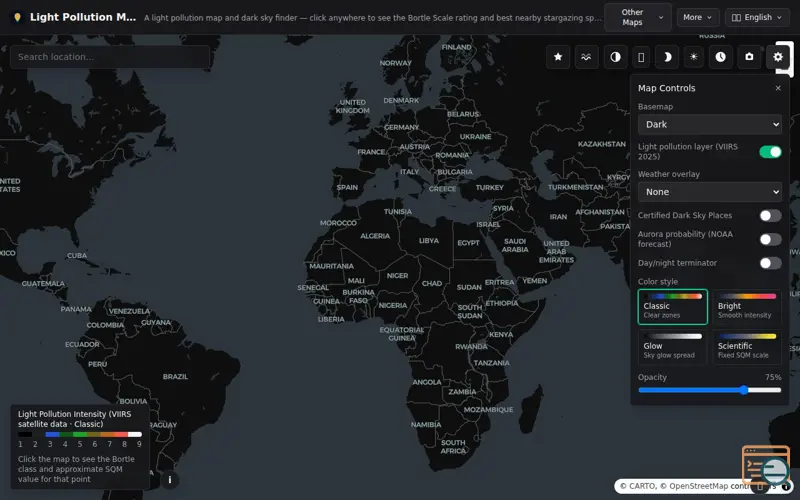Image resolution: width=800 pixels, height=500 pixels.
Task: Click the round info button beside the legend
Action: click(x=169, y=480)
